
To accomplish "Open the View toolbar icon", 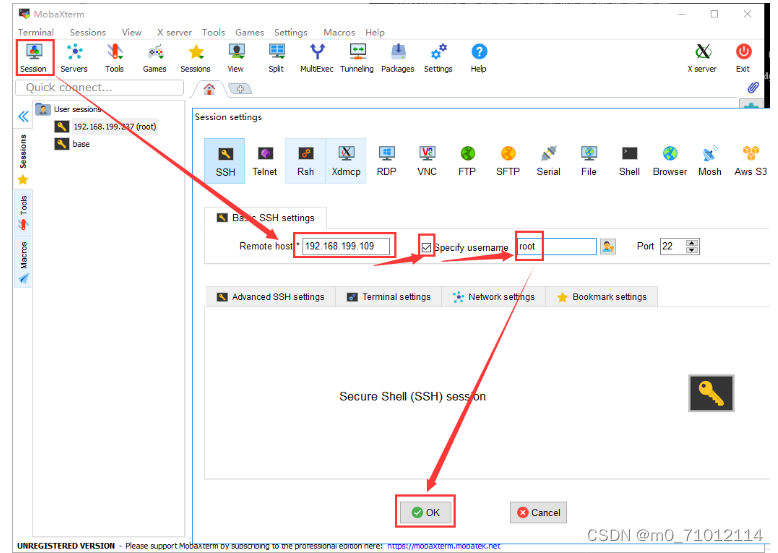I will [236, 58].
